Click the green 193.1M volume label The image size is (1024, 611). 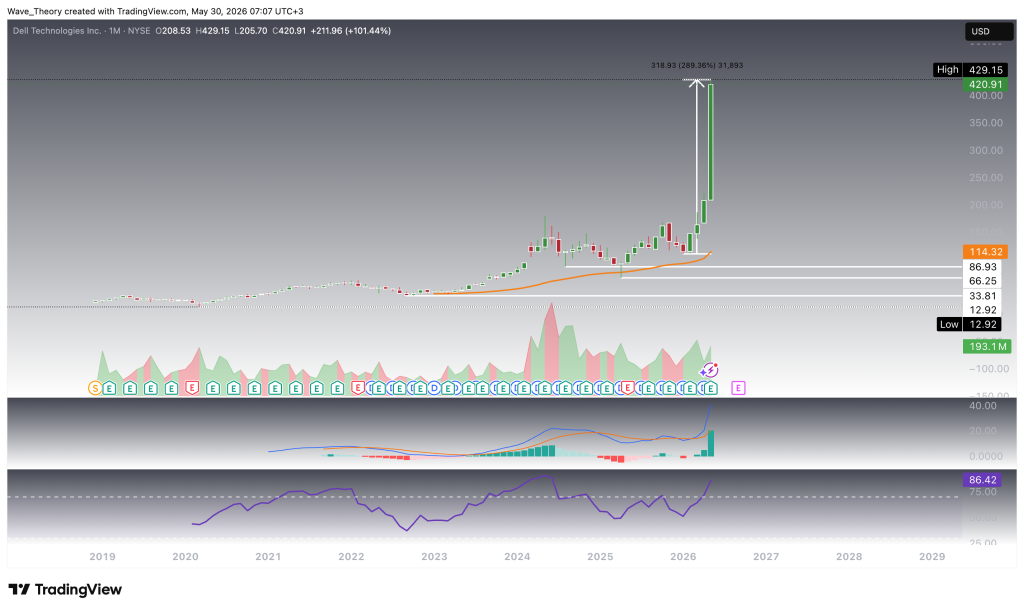pos(987,347)
